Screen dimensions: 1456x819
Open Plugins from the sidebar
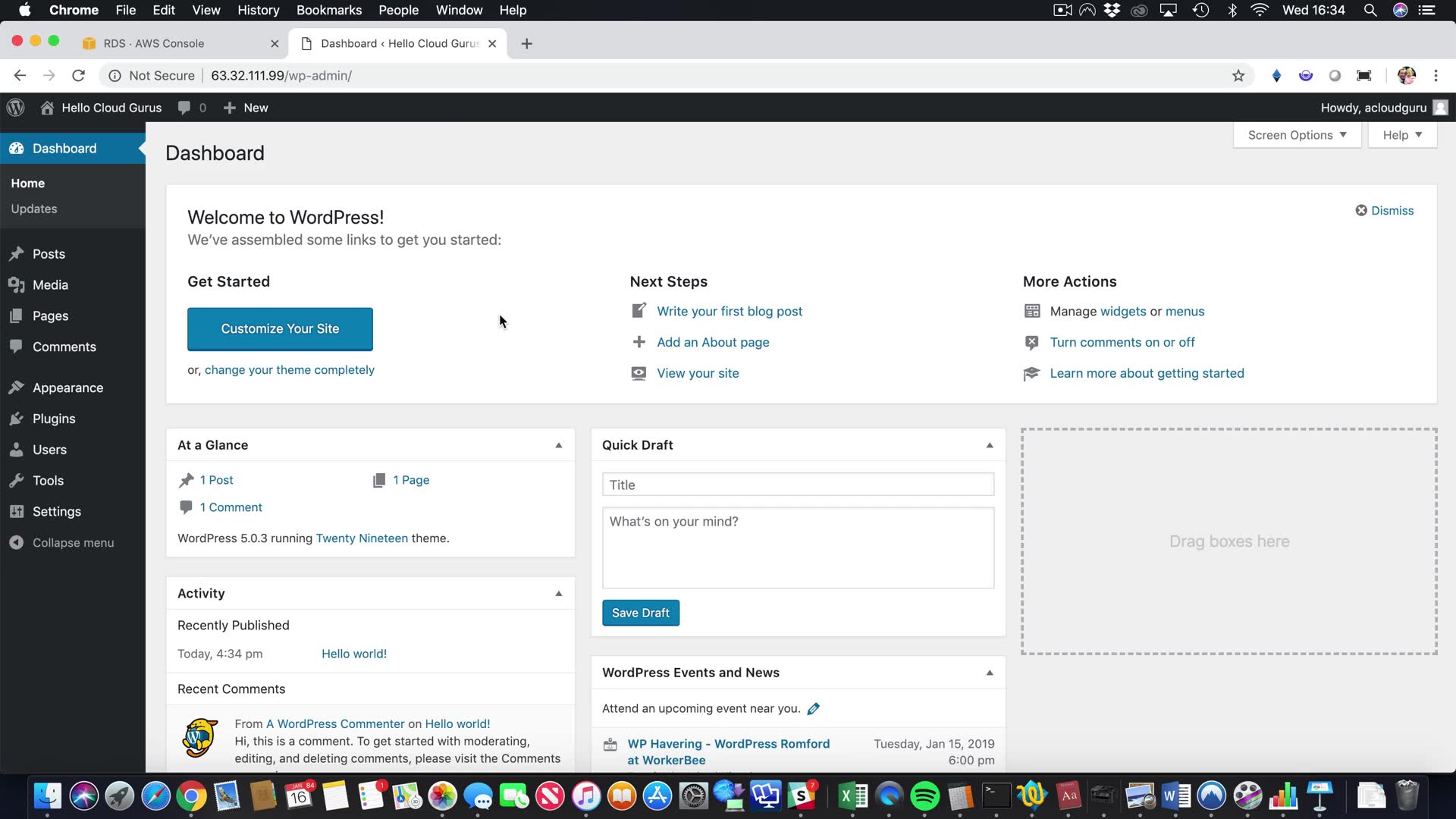[x=53, y=419]
